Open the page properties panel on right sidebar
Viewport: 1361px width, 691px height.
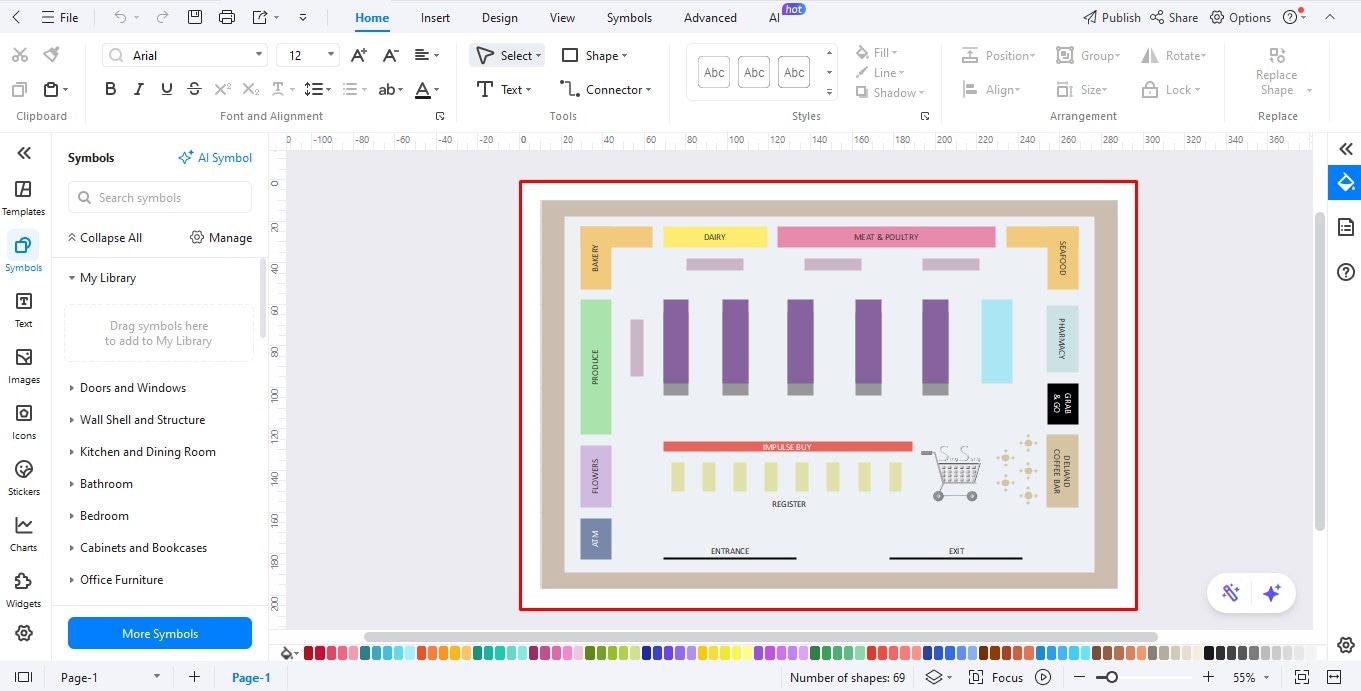(x=1346, y=227)
